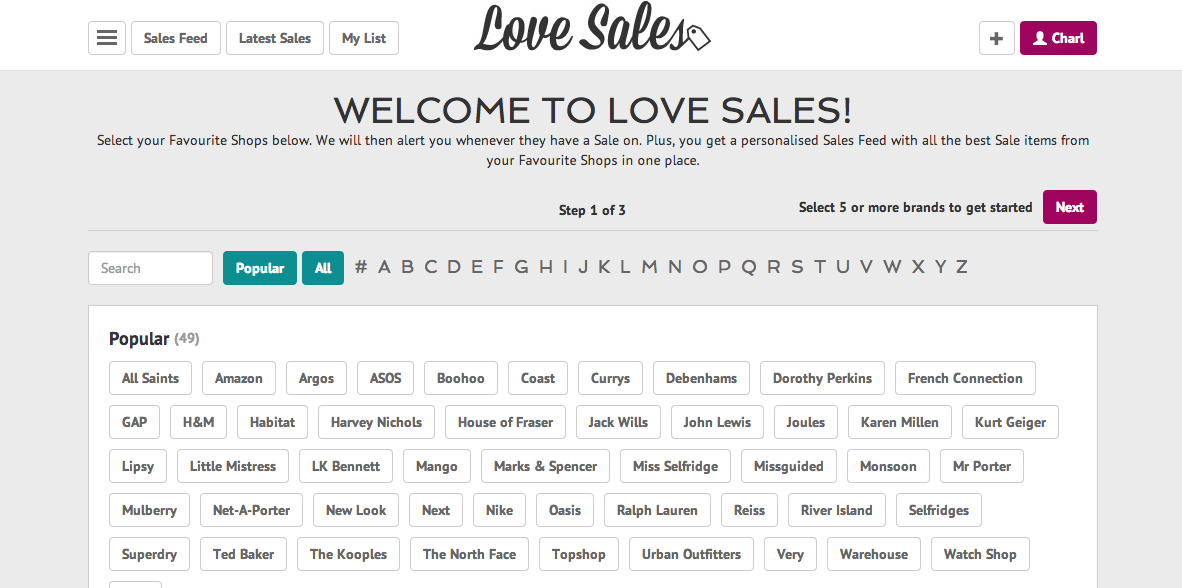Click the Next step button
This screenshot has width=1182, height=588.
click(x=1070, y=207)
